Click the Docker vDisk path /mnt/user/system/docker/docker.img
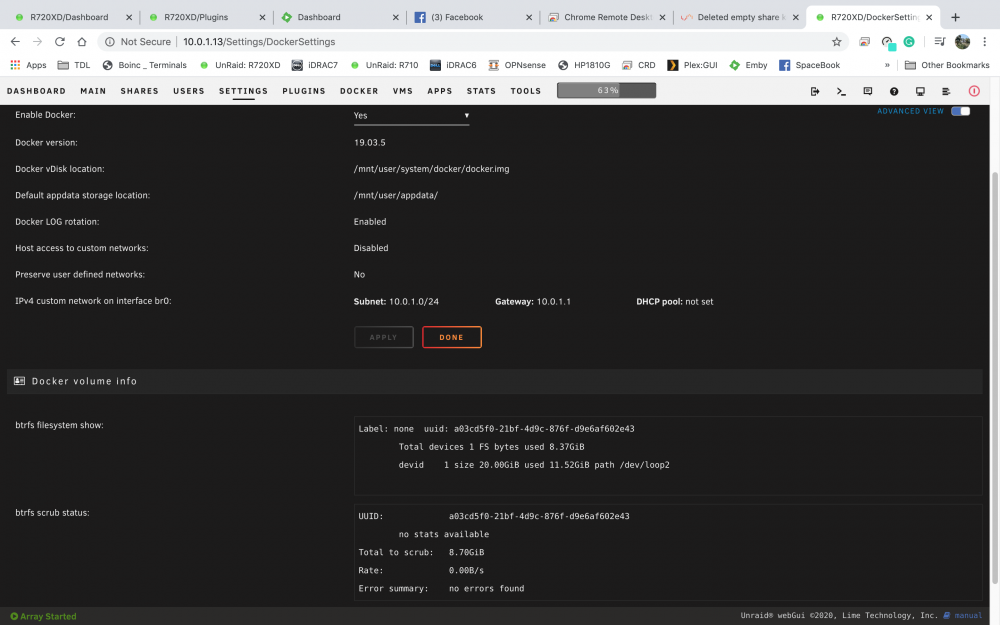1000x625 pixels. [431, 169]
